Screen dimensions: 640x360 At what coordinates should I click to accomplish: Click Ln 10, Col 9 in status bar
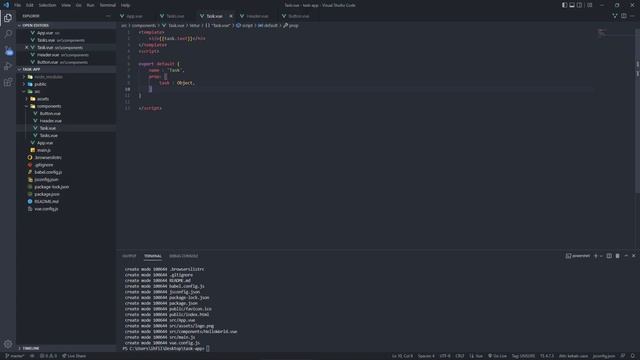coord(402,356)
